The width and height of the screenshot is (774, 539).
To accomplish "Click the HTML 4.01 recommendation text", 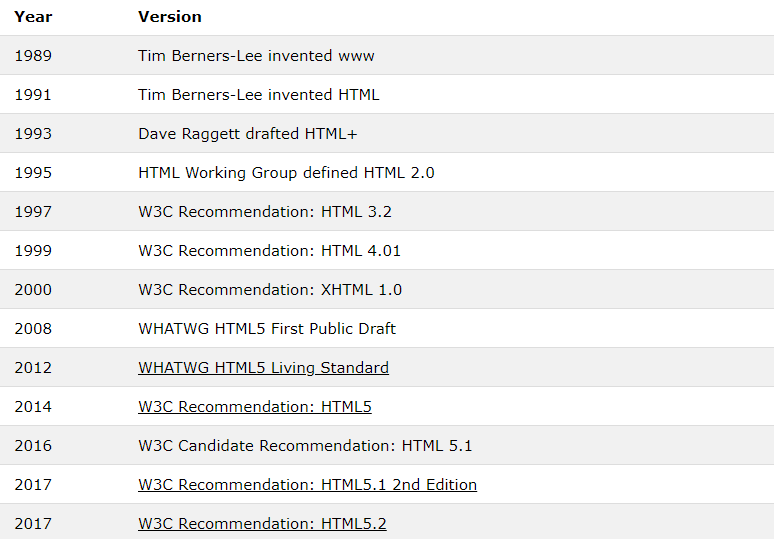I will pos(270,251).
